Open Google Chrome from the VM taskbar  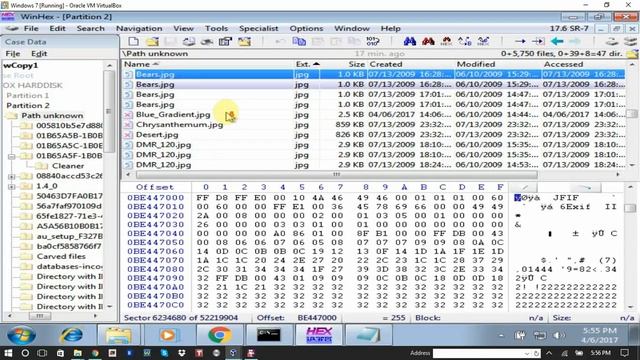(220, 336)
